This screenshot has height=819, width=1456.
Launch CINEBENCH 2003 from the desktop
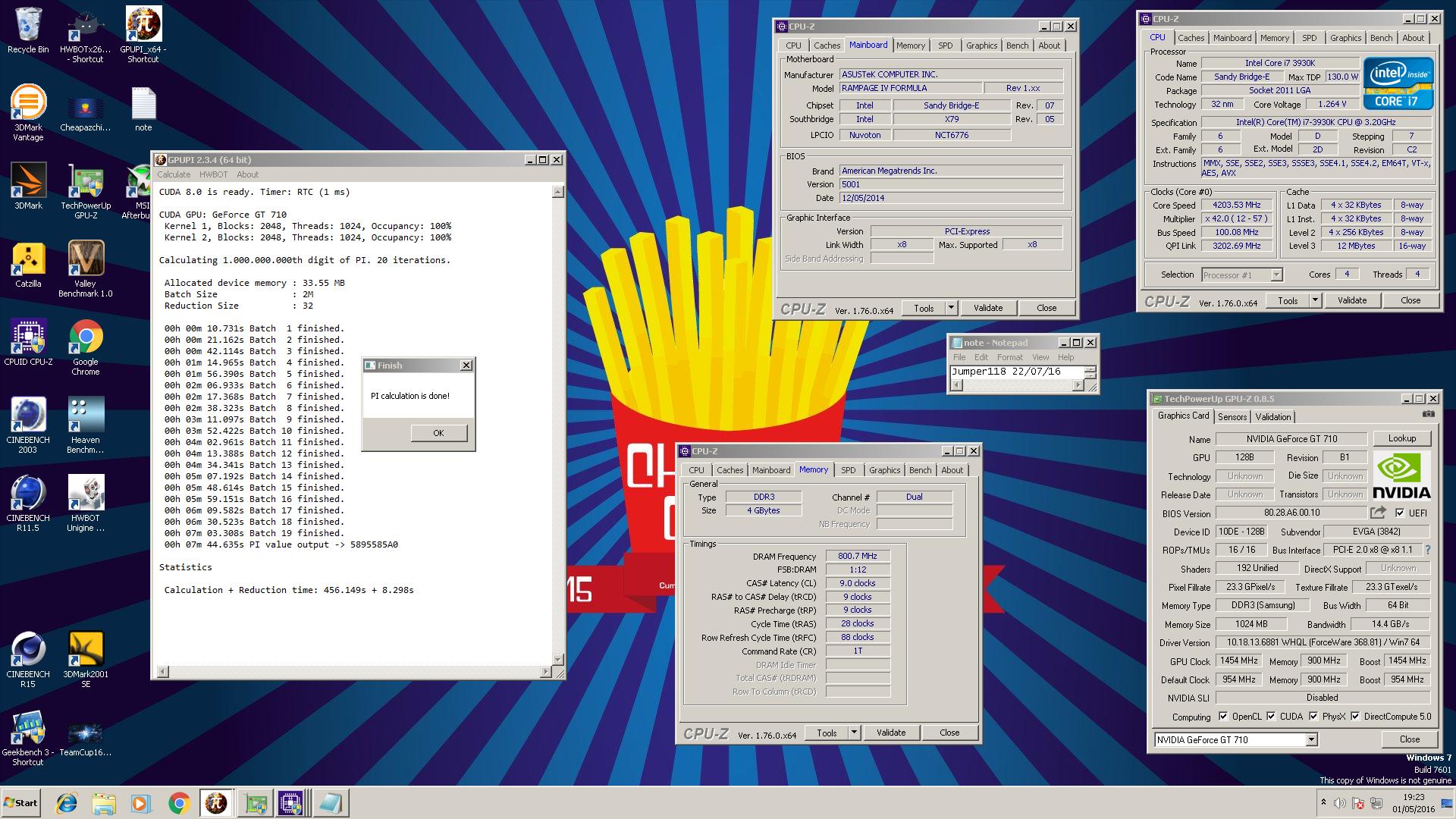point(28,425)
